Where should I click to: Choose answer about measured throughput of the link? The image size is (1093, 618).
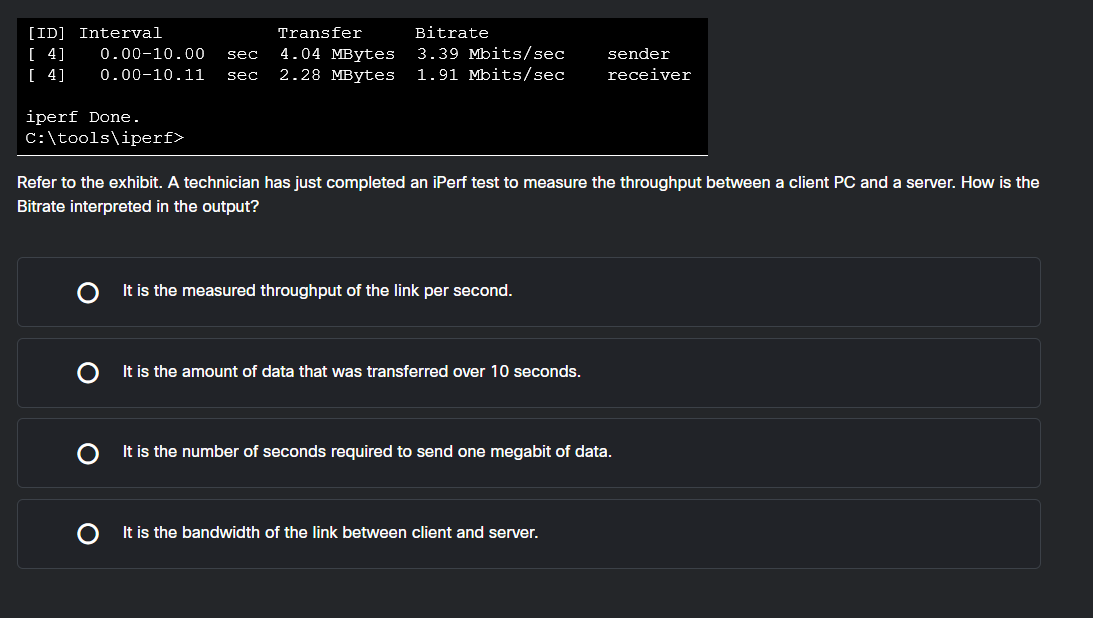pos(317,290)
